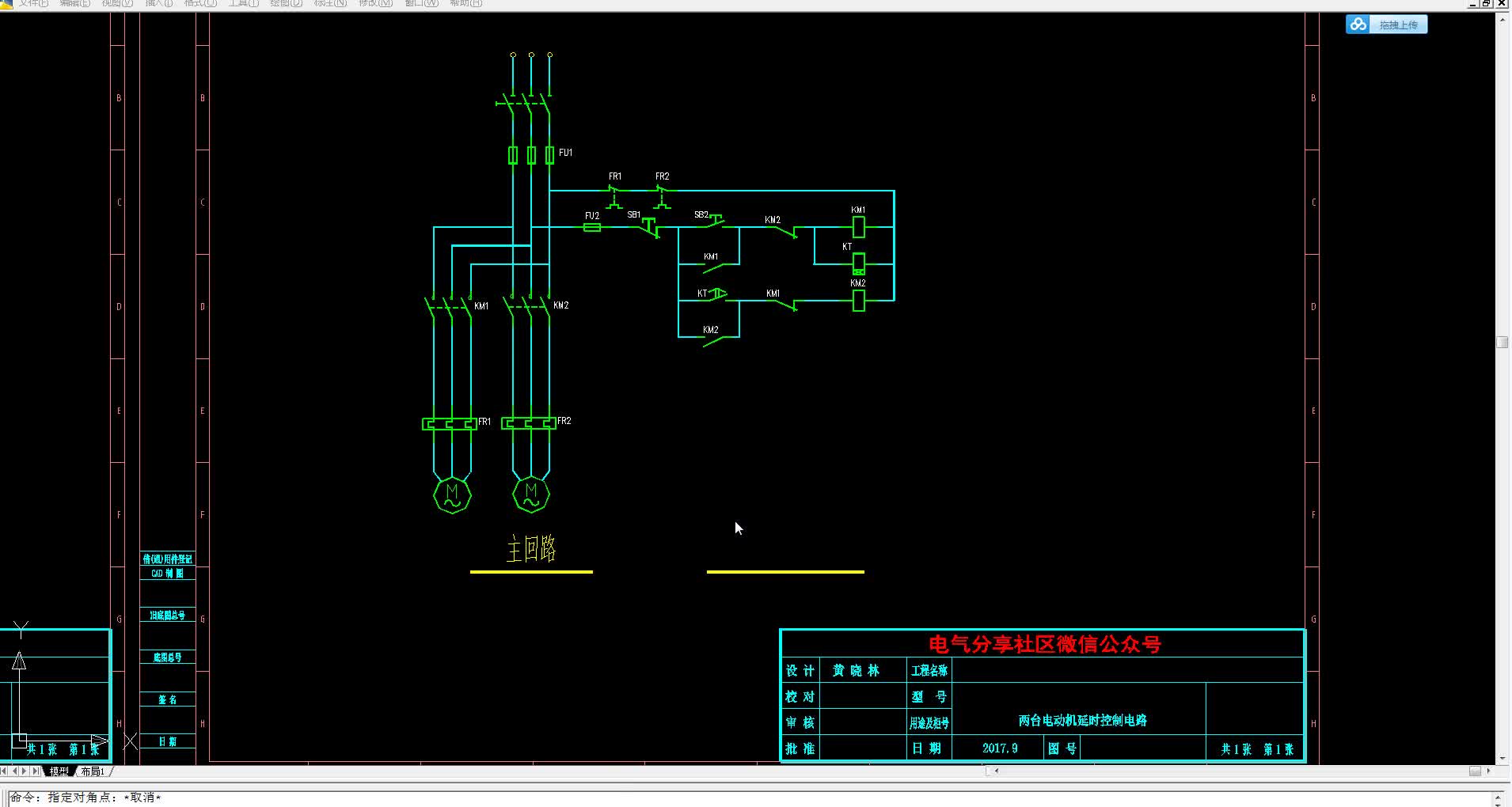Select the FU1 fuse label
Image resolution: width=1512 pixels, height=807 pixels.
point(565,153)
